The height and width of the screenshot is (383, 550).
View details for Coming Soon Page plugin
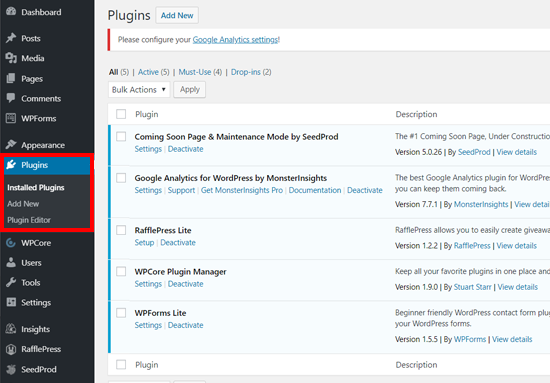(x=516, y=152)
